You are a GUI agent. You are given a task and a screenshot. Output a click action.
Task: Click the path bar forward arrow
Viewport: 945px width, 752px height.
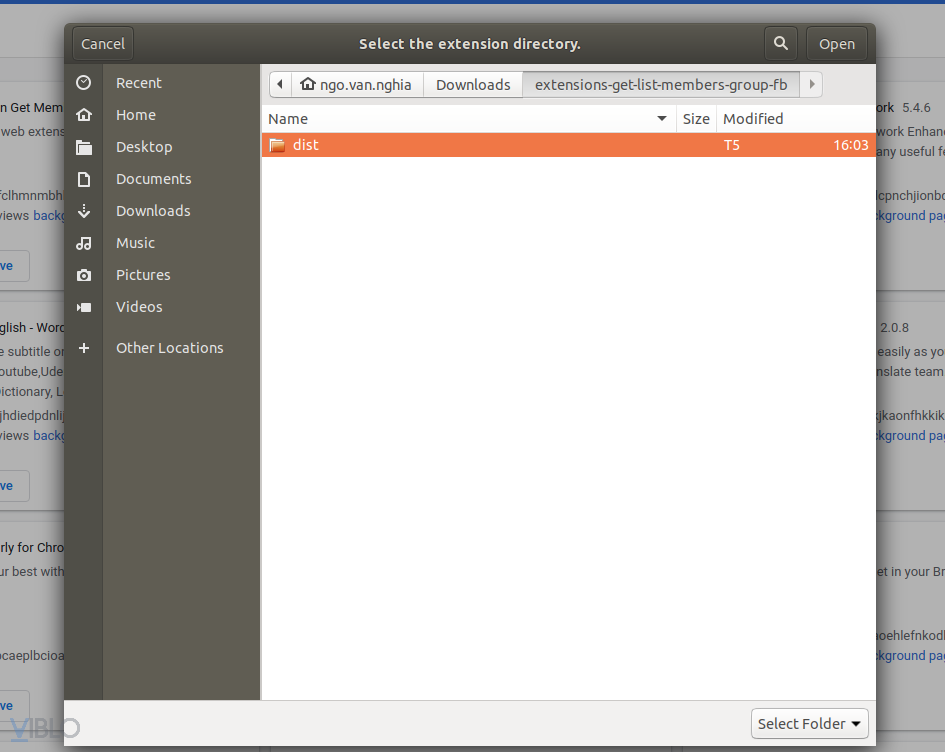click(811, 84)
